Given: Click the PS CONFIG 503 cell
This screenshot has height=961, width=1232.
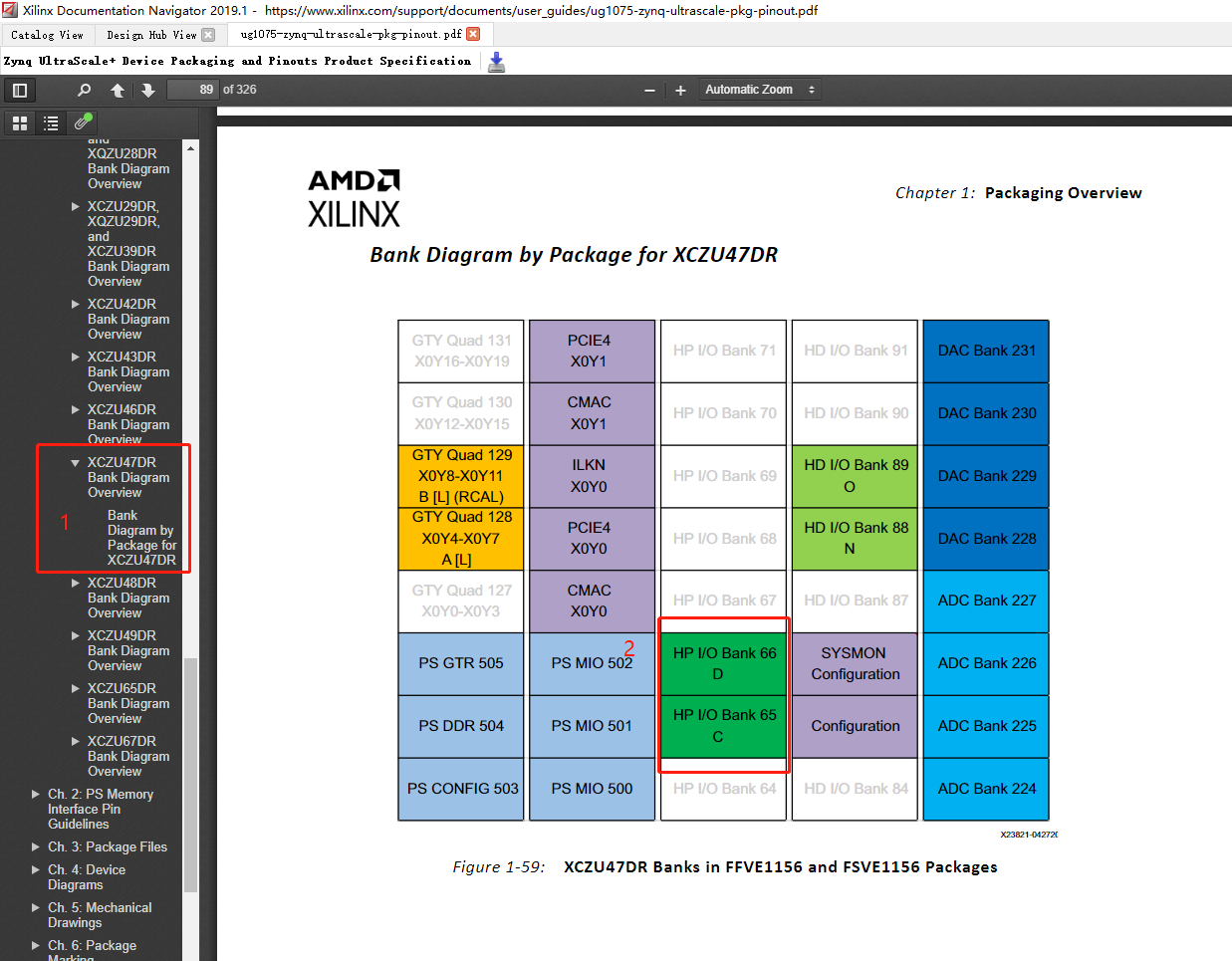Looking at the screenshot, I should point(461,789).
